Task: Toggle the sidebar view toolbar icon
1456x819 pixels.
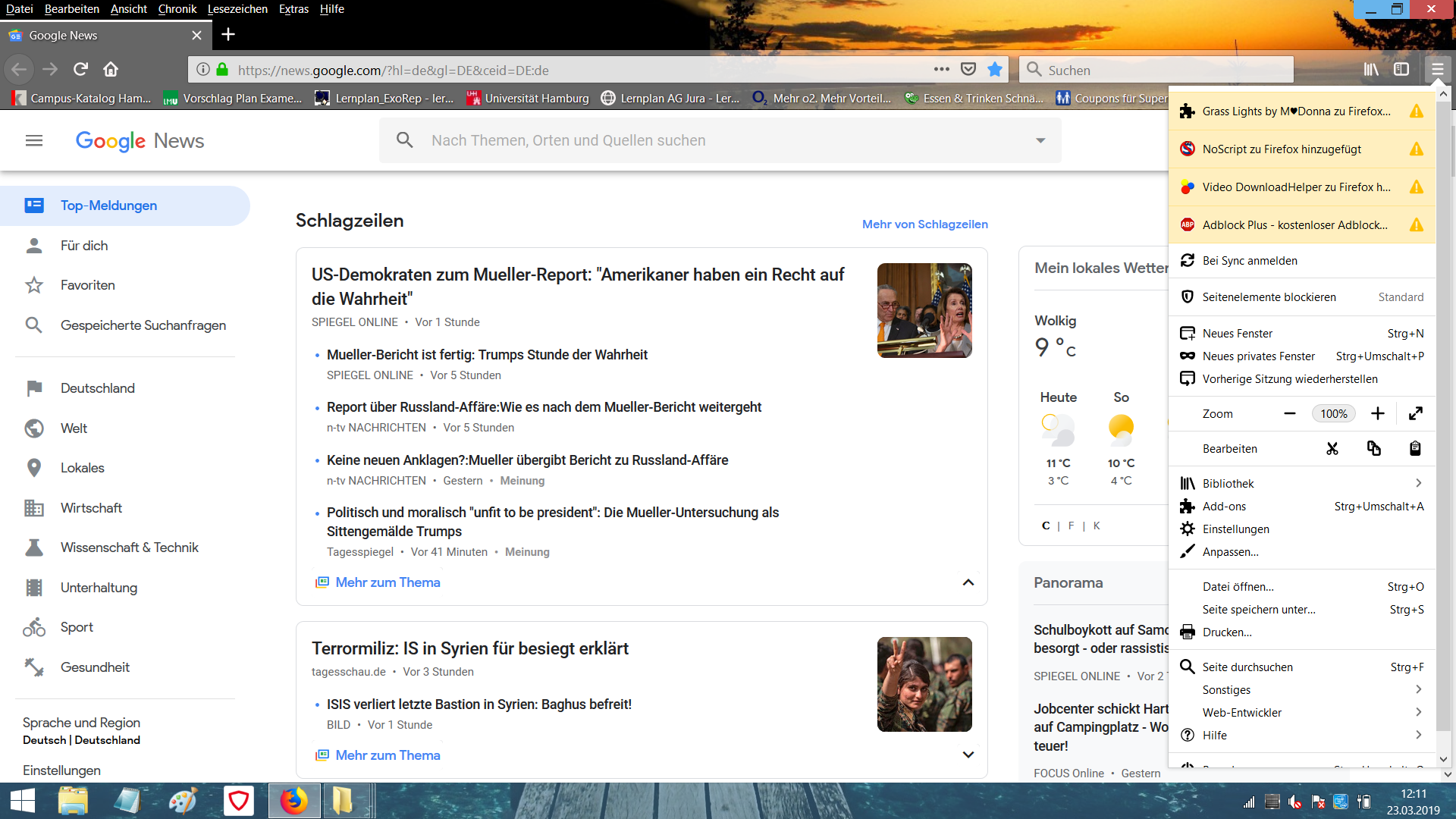Action: (1401, 69)
